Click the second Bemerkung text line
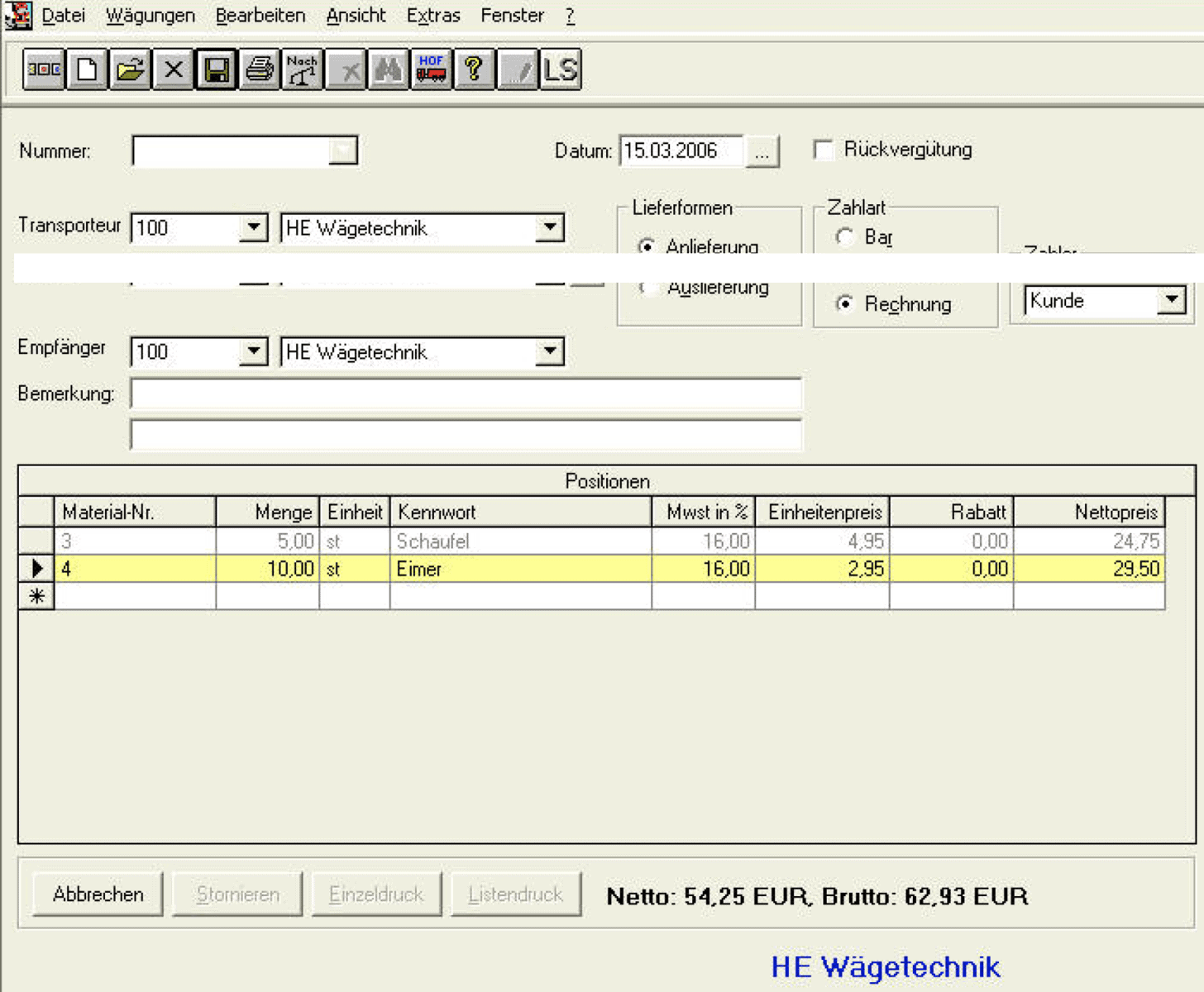 466,435
